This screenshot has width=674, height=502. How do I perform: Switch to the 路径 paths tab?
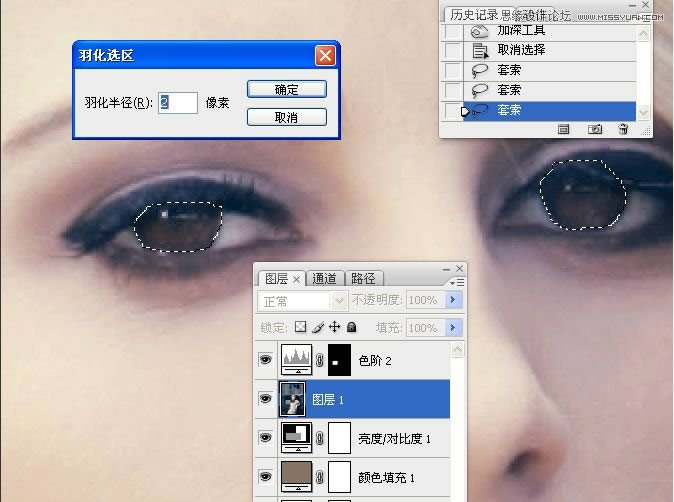[364, 279]
